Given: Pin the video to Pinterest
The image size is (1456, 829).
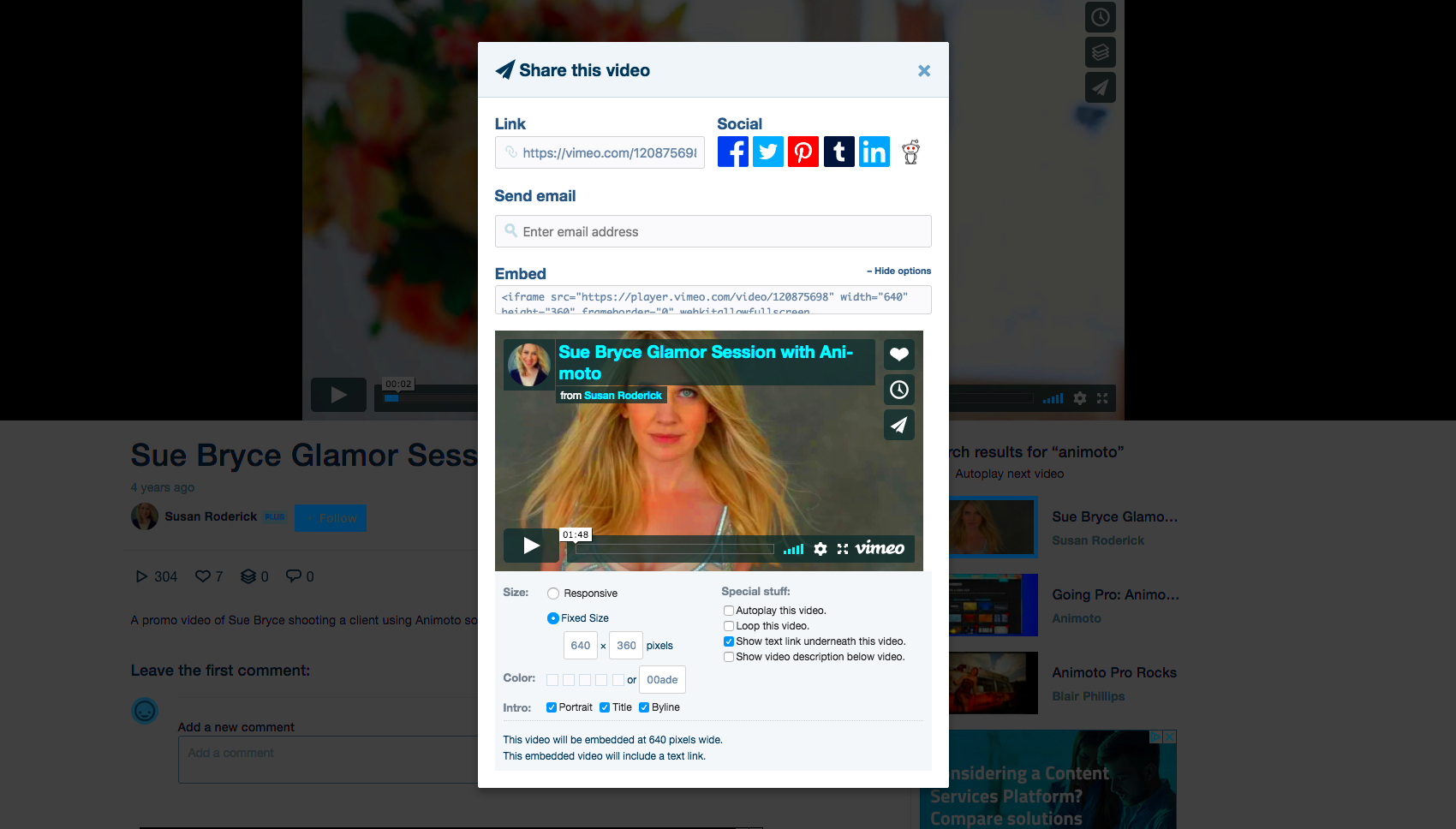Looking at the screenshot, I should pos(803,152).
